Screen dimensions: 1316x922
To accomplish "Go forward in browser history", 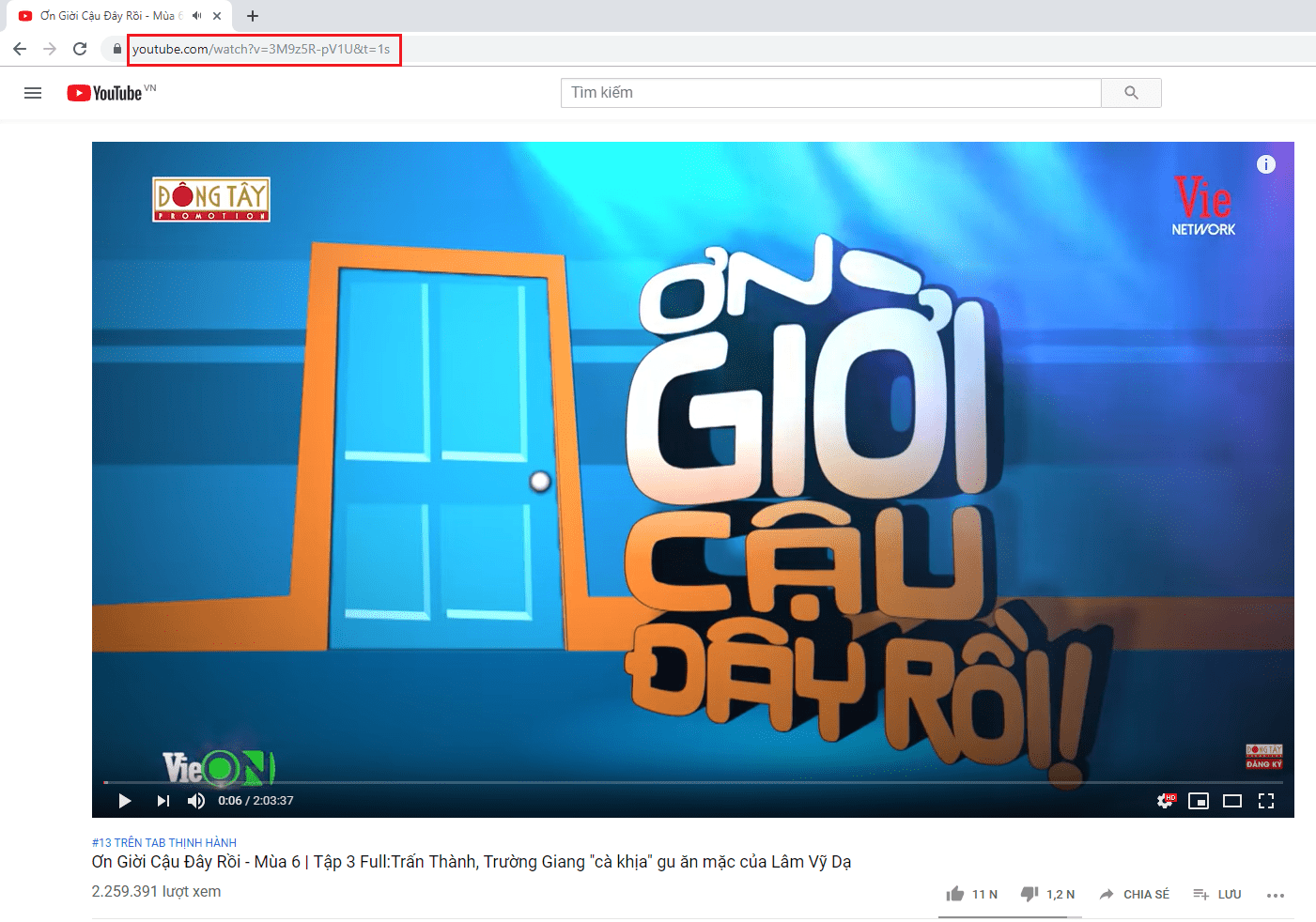I will click(x=50, y=49).
